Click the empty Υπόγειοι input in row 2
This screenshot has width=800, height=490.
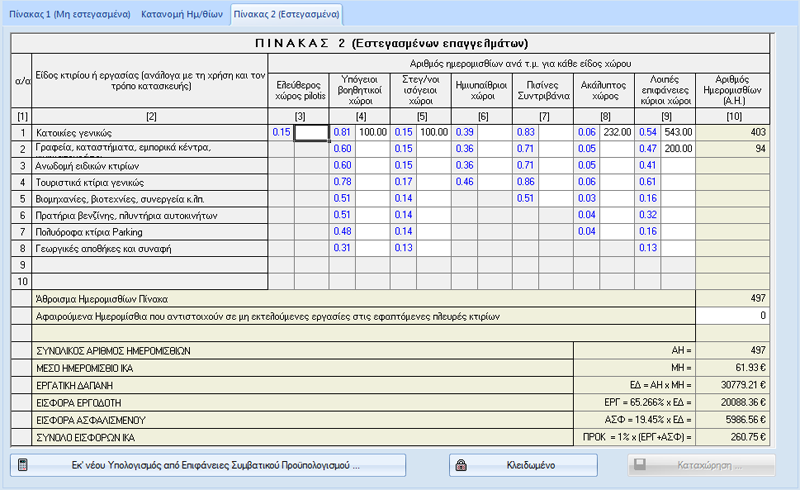click(x=372, y=149)
